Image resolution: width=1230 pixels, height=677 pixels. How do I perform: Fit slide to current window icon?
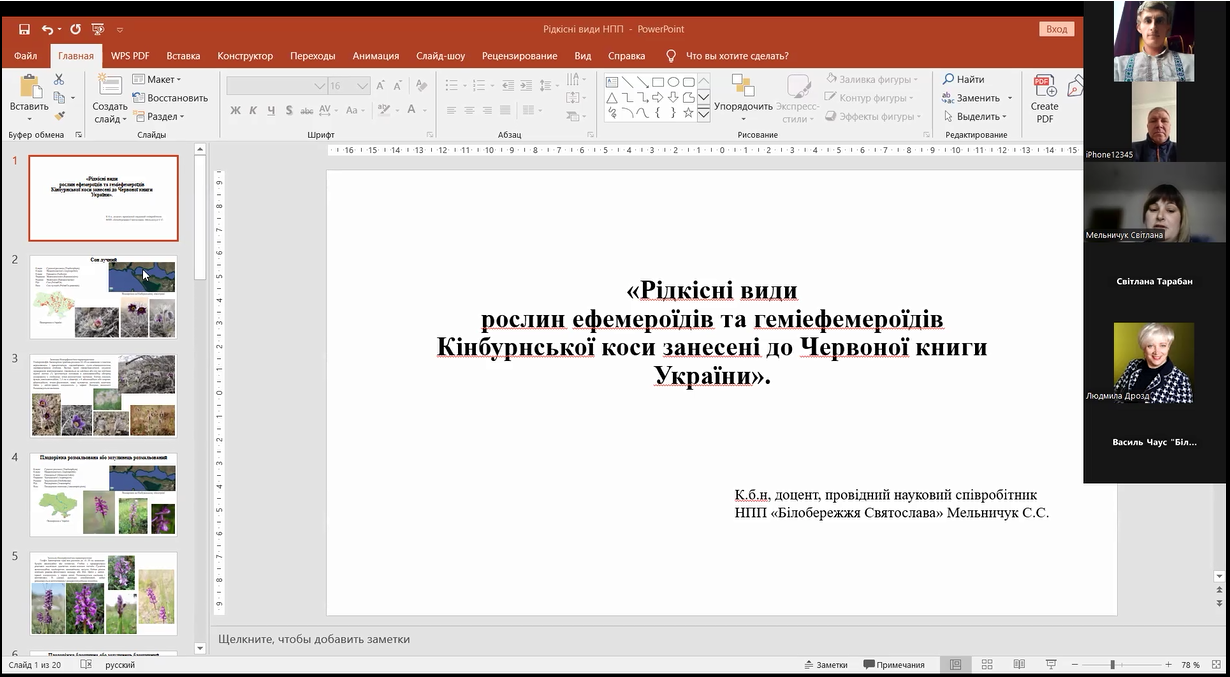1215,664
